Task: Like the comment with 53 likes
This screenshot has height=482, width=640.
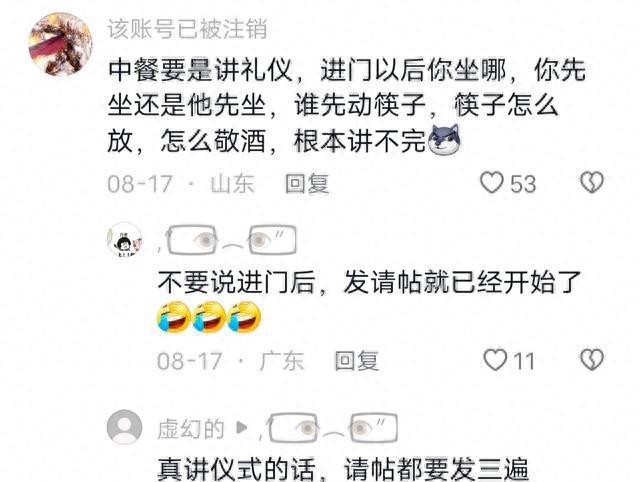Action: click(491, 182)
